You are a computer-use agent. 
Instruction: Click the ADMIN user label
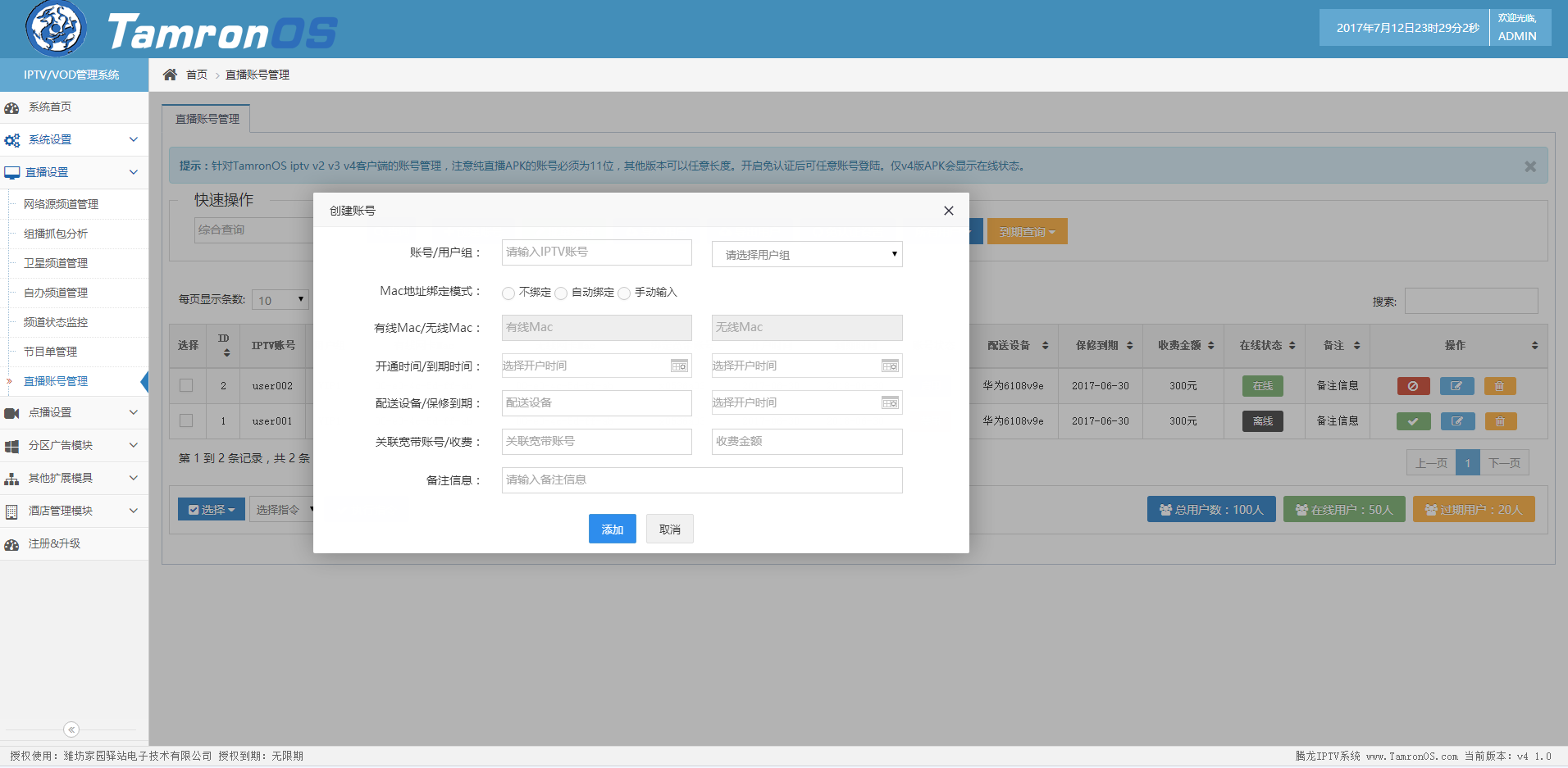[x=1517, y=36]
